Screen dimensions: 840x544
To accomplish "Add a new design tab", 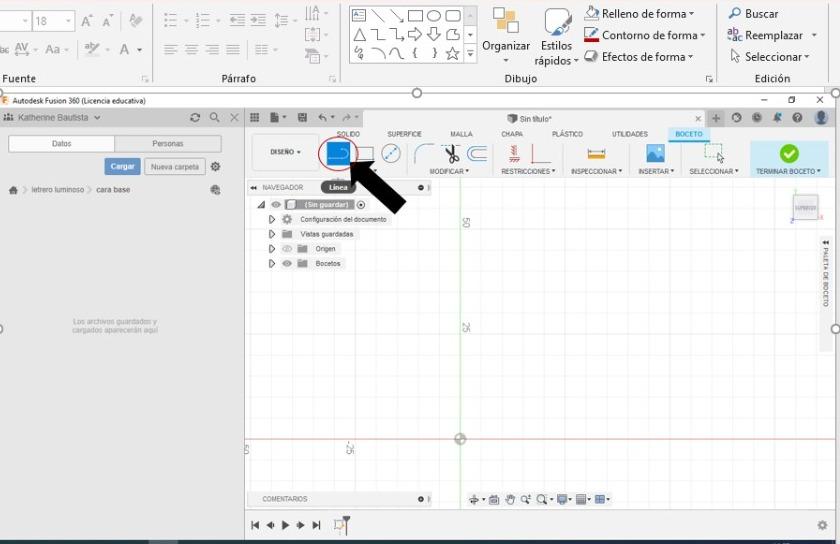I will (716, 118).
